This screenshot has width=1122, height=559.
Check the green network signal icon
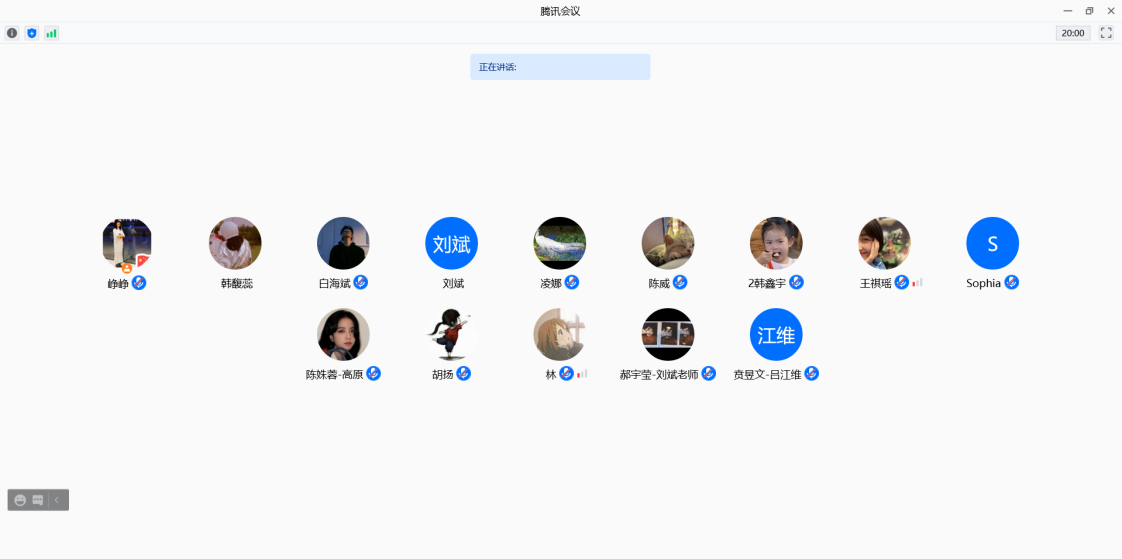[x=51, y=33]
